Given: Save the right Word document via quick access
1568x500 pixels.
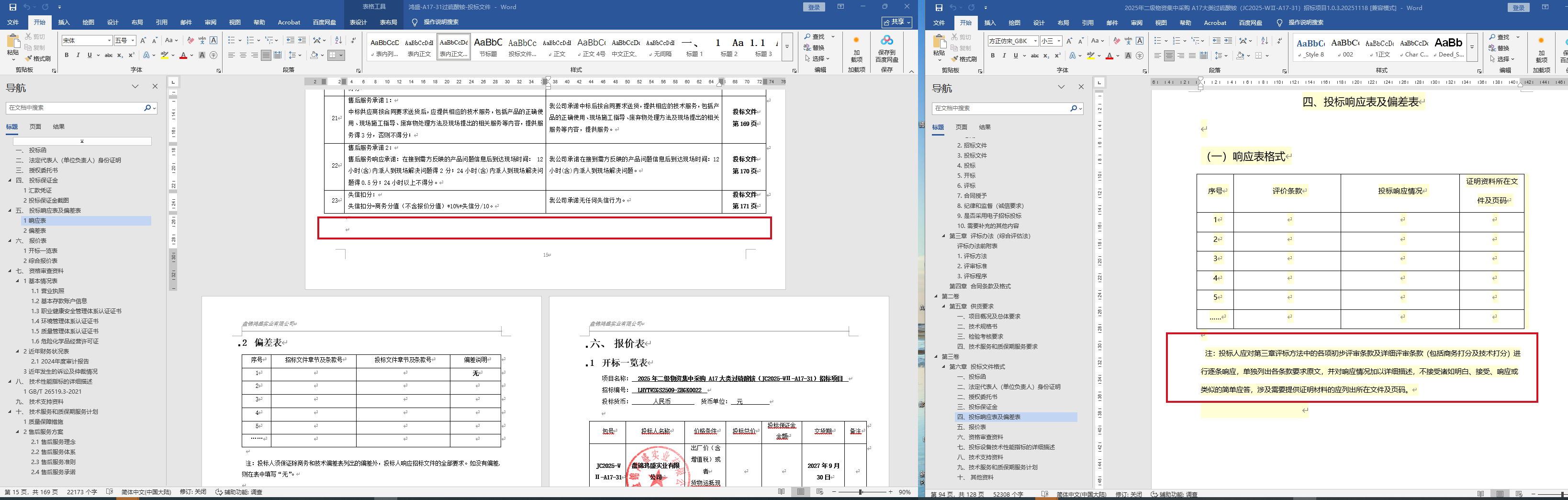Looking at the screenshot, I should [x=939, y=7].
